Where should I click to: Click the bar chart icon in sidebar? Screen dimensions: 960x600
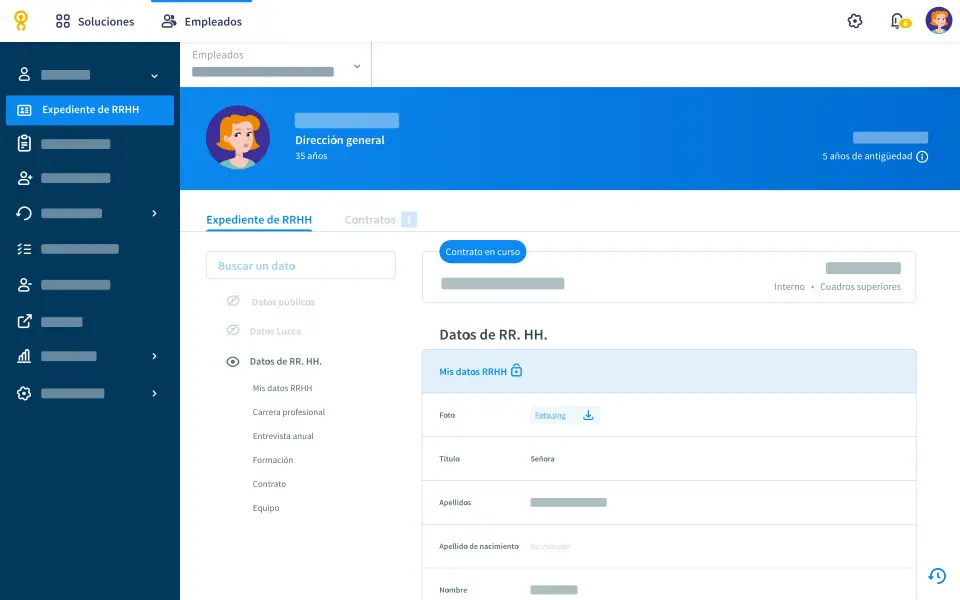tap(24, 356)
